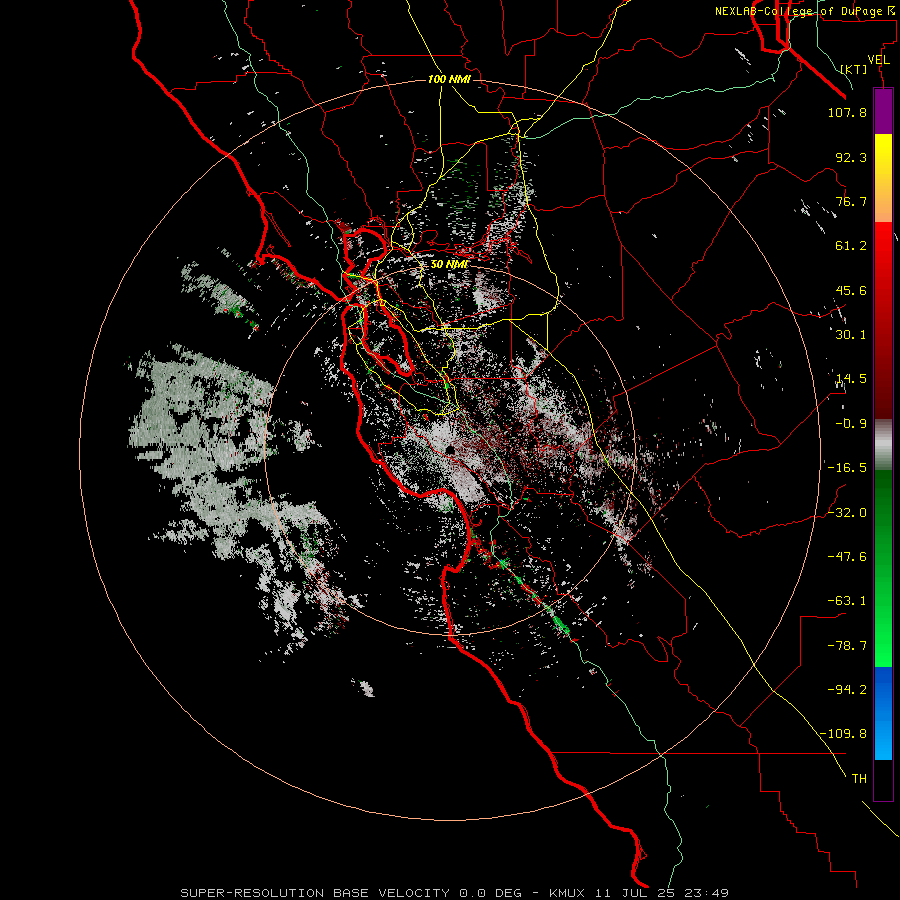The width and height of the screenshot is (900, 900).
Task: Click the yellow-orange segment of the color bar
Action: 883,178
